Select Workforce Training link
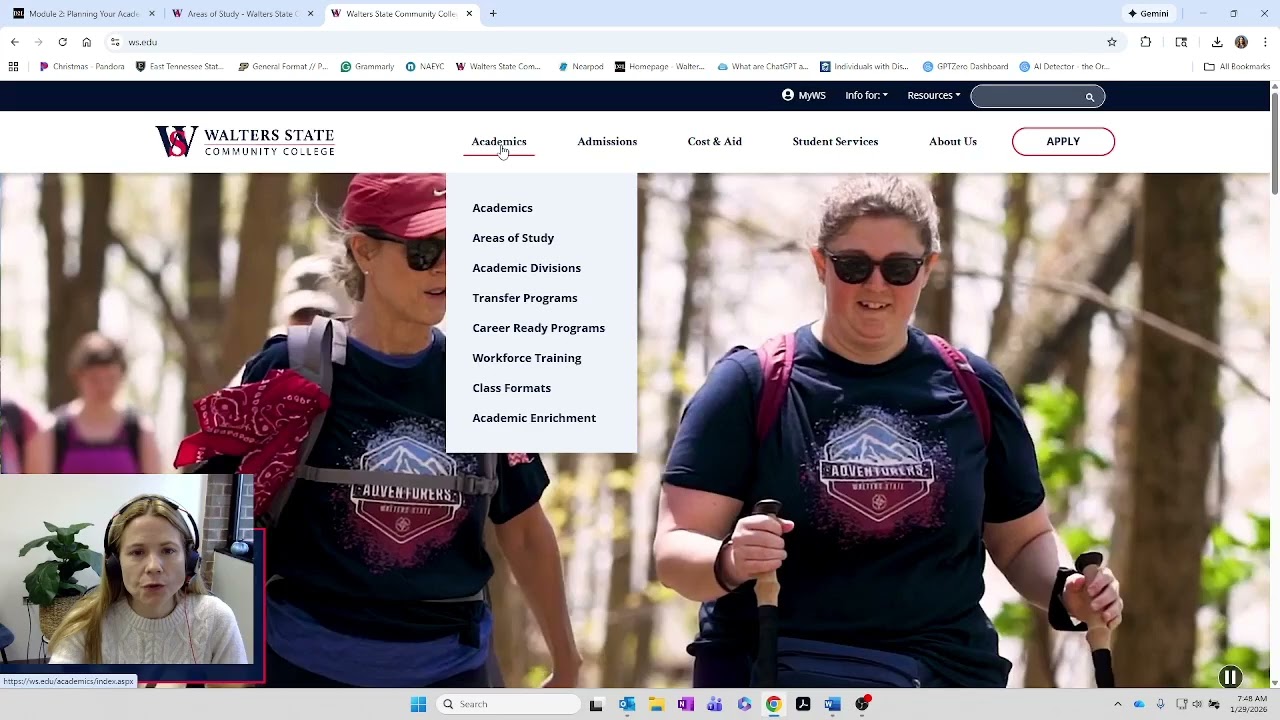 pos(527,358)
